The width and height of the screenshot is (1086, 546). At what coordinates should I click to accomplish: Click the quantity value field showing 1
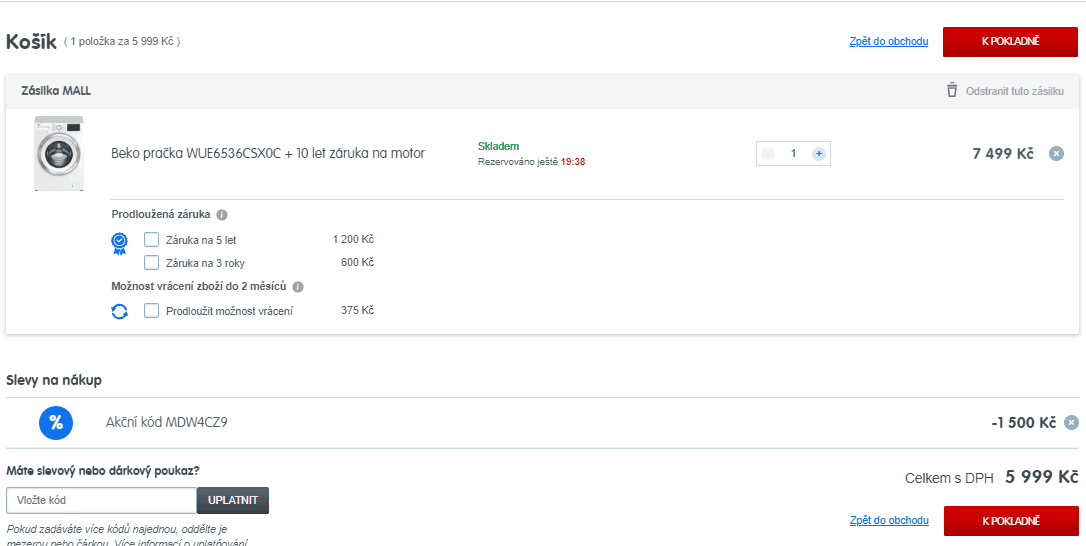[794, 154]
